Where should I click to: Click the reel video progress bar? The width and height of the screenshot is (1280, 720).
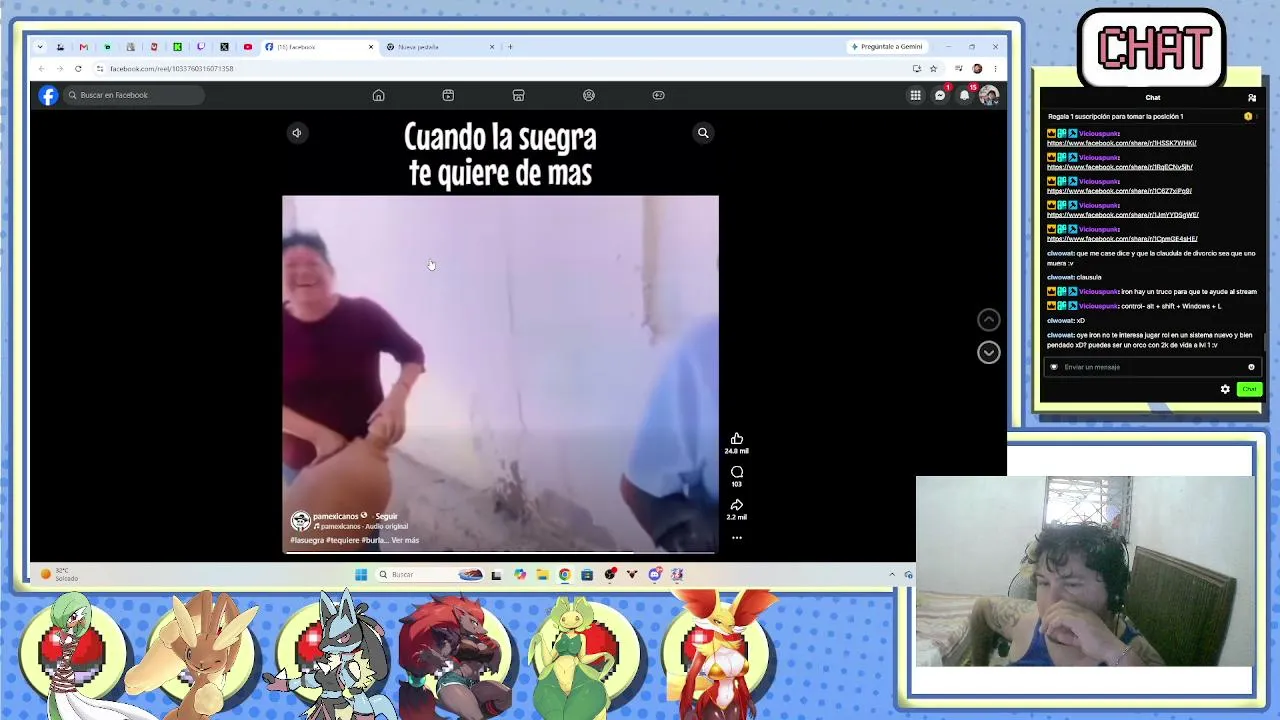[x=500, y=552]
